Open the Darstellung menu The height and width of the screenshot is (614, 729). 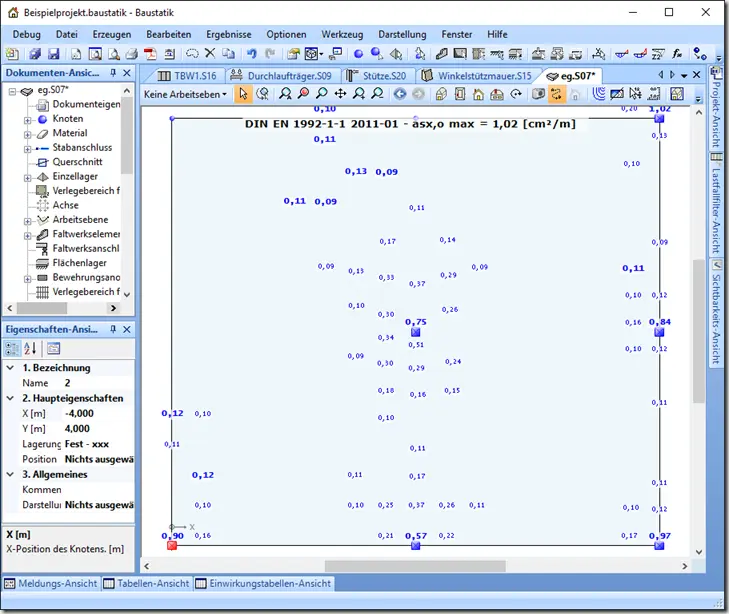pyautogui.click(x=402, y=34)
